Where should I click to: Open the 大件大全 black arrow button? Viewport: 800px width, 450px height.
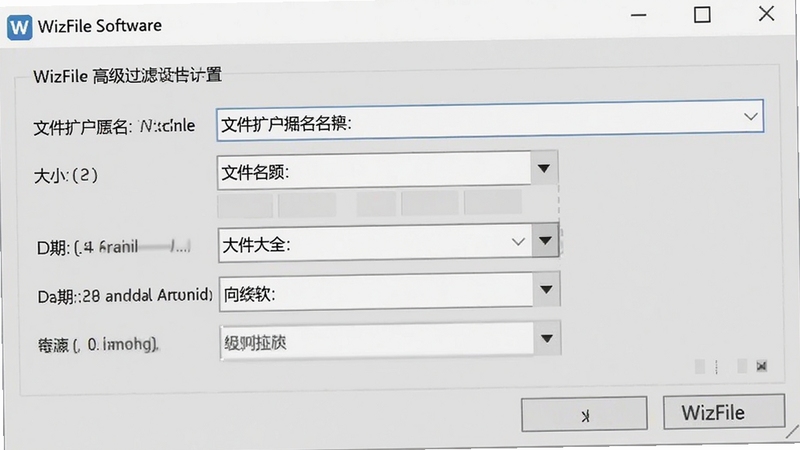[x=545, y=240]
